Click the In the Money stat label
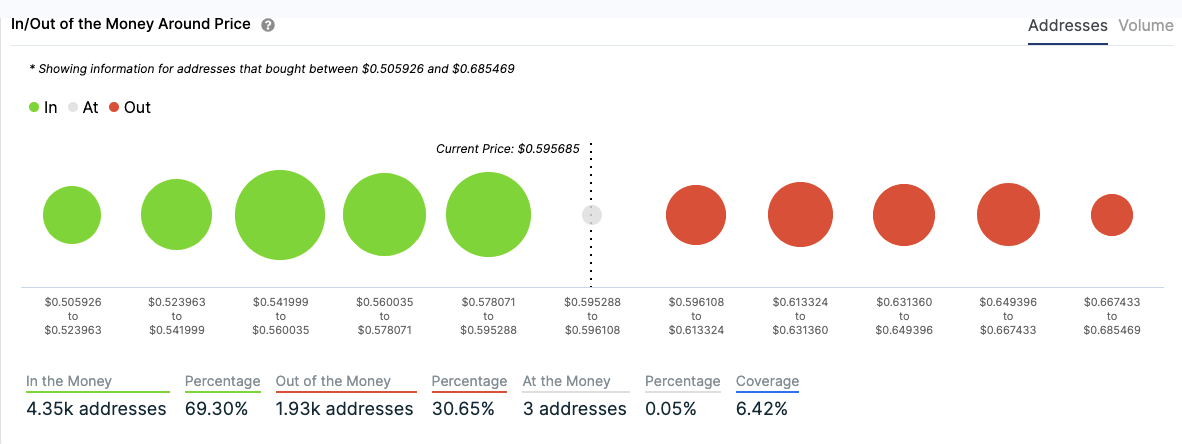The height and width of the screenshot is (444, 1182). pyautogui.click(x=69, y=381)
